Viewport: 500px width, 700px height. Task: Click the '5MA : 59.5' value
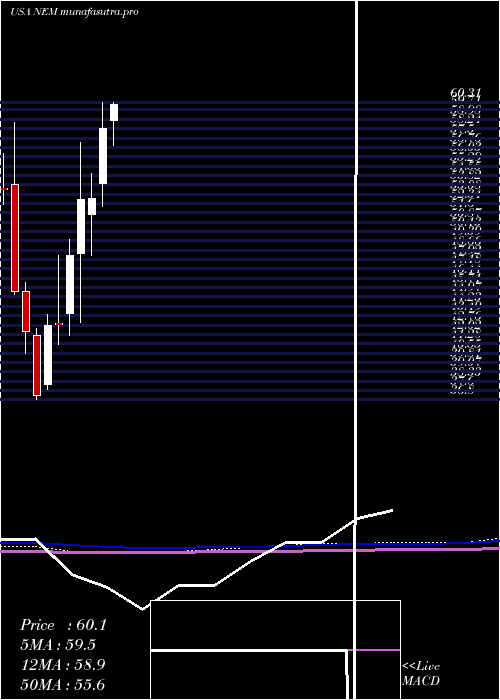click(x=58, y=645)
